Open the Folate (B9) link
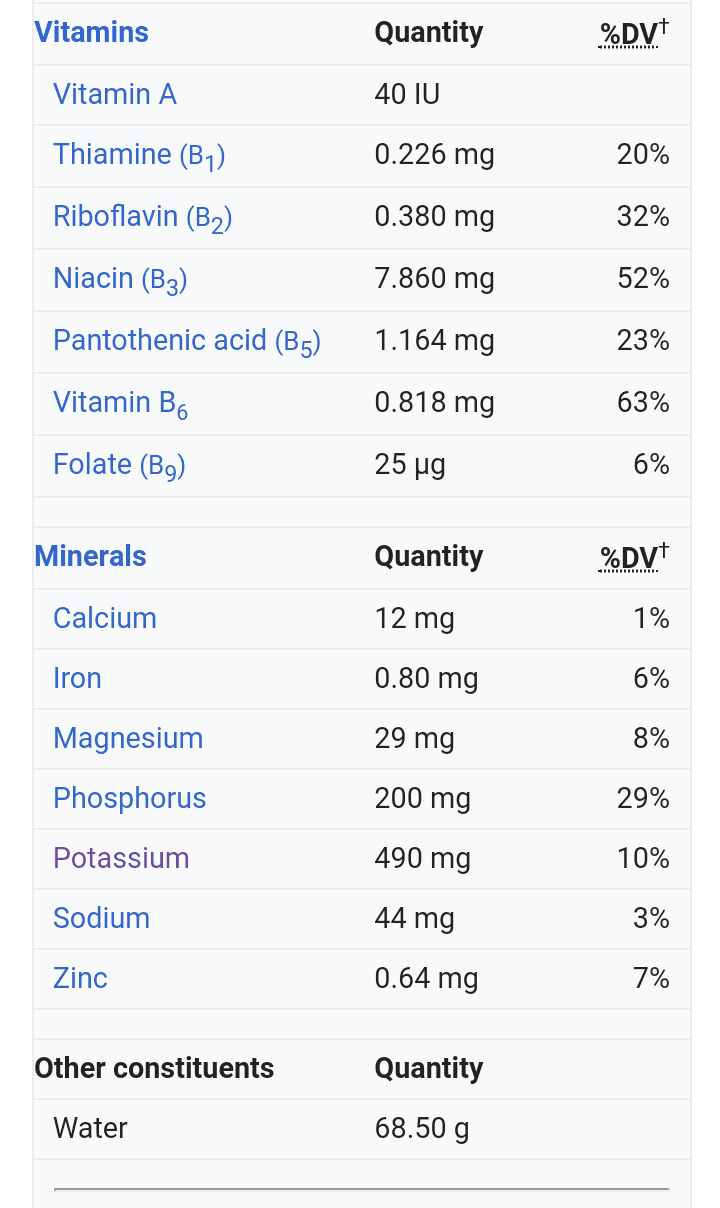 (119, 465)
